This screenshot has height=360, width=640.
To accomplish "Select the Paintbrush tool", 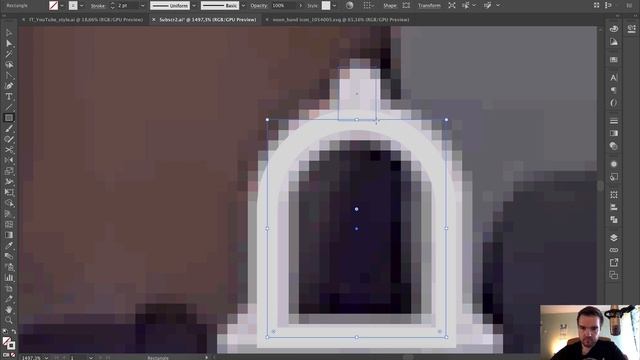I will tap(9, 129).
